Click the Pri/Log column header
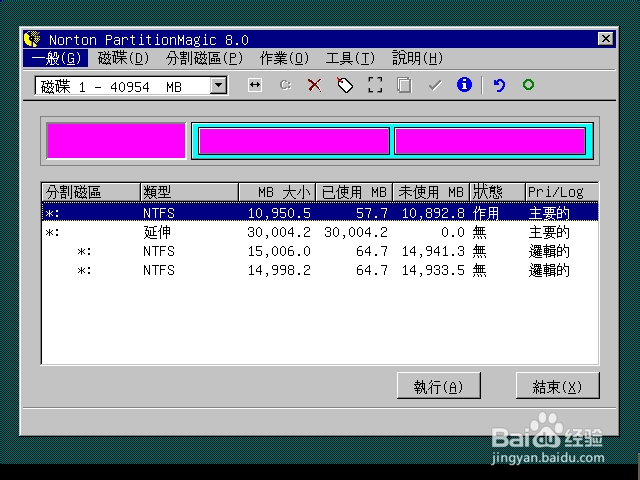The width and height of the screenshot is (640, 480). (x=562, y=192)
